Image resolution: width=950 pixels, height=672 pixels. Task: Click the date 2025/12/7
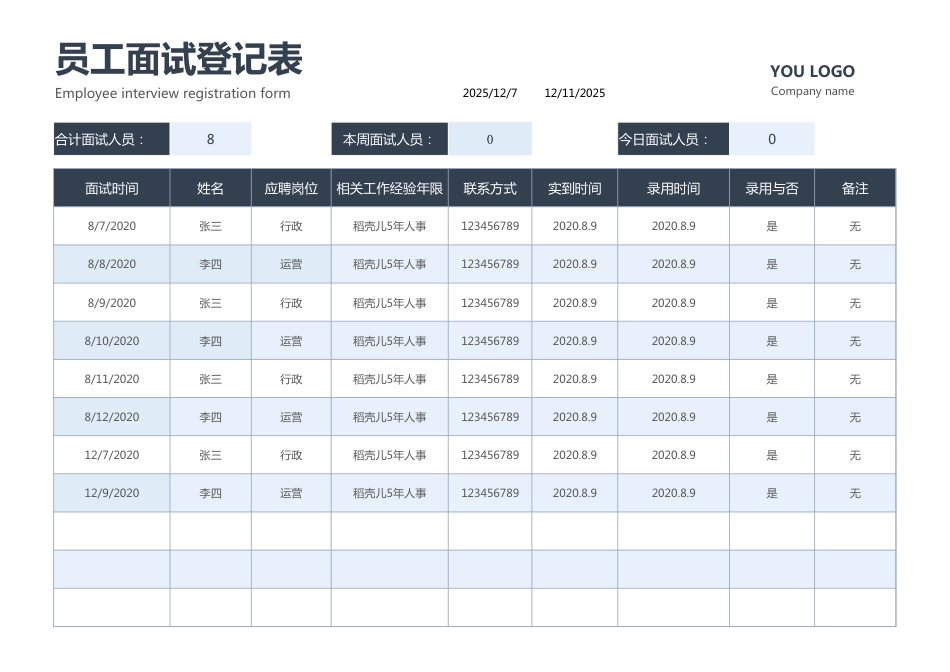click(x=489, y=93)
